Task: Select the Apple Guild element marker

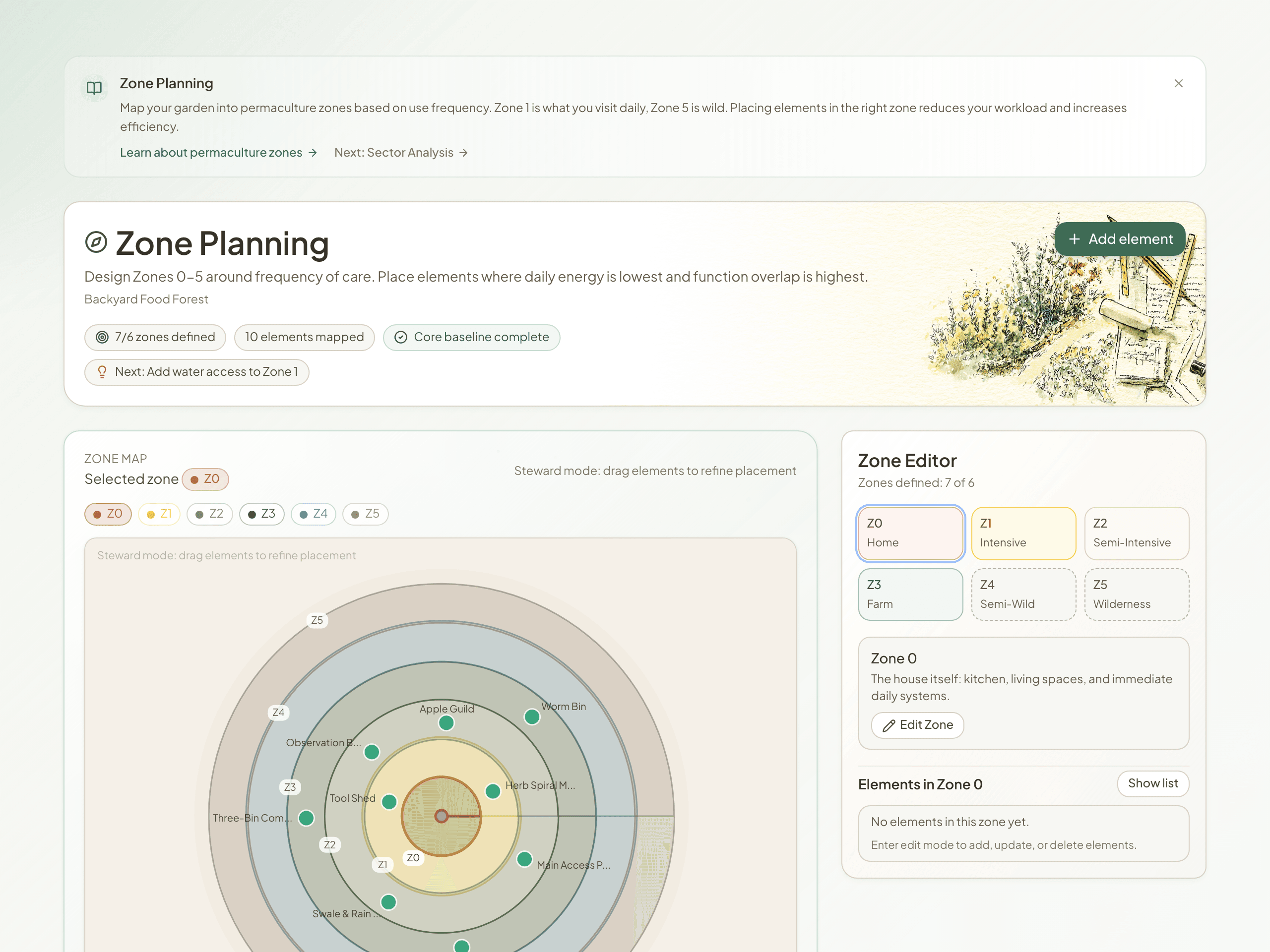Action: point(445,723)
